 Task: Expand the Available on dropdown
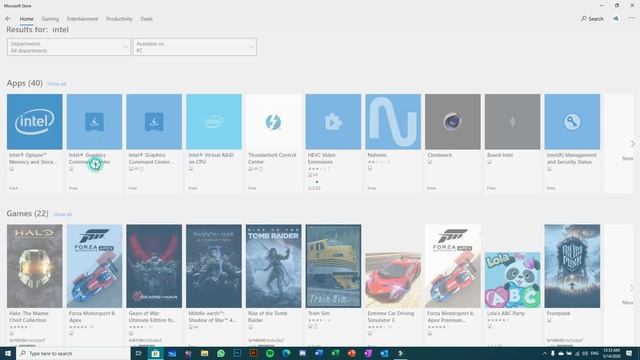(x=194, y=47)
